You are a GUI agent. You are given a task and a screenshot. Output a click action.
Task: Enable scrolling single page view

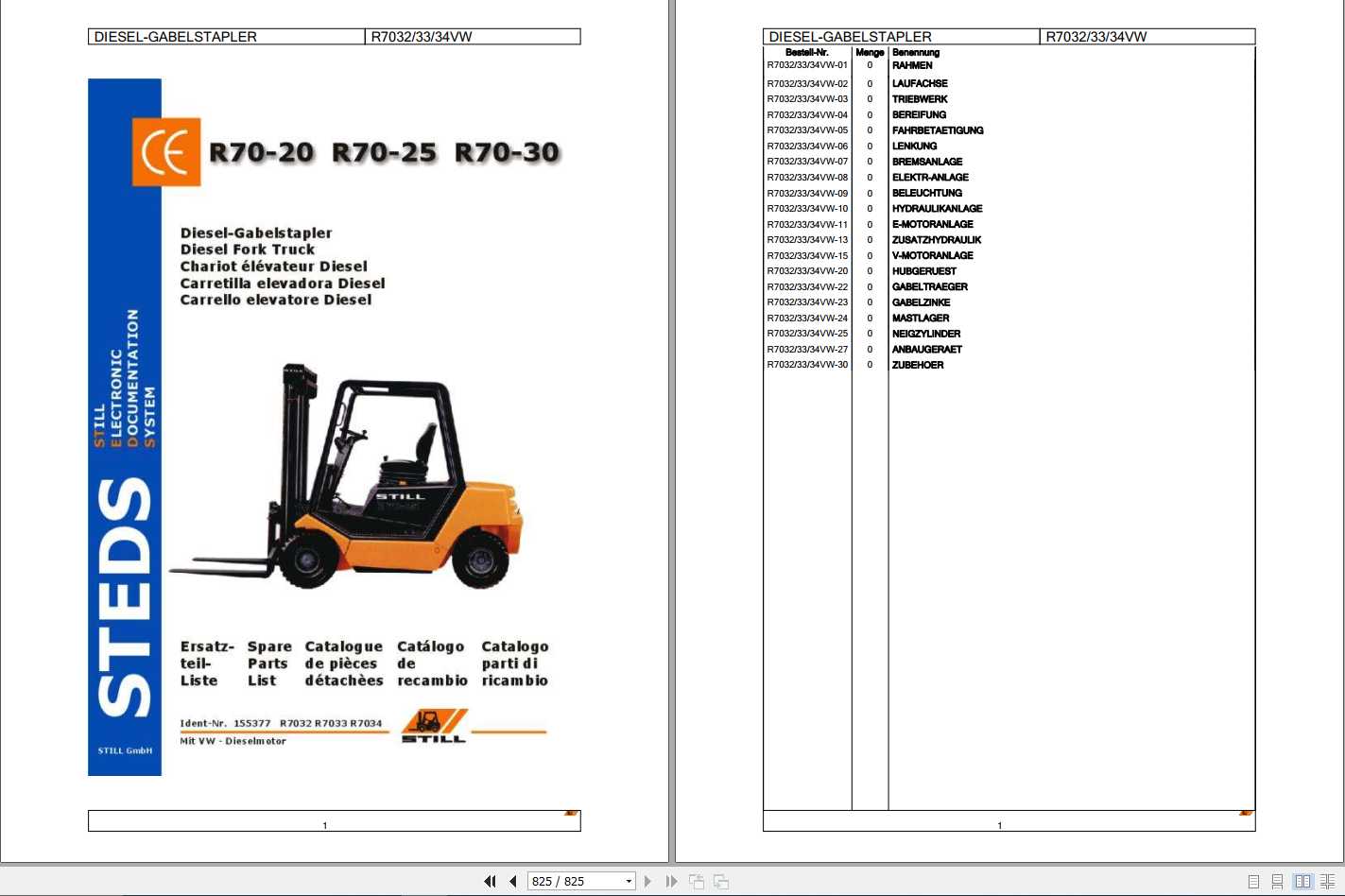click(1277, 881)
